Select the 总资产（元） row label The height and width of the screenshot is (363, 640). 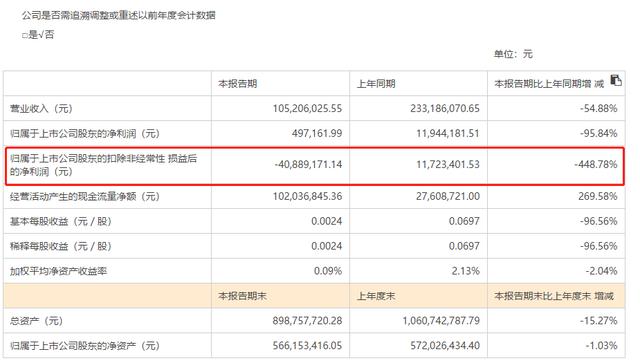point(36,321)
